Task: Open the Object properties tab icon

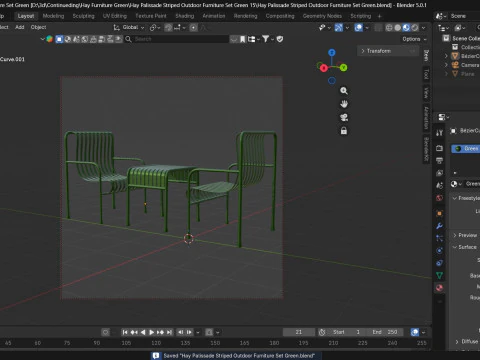Action: [x=439, y=213]
